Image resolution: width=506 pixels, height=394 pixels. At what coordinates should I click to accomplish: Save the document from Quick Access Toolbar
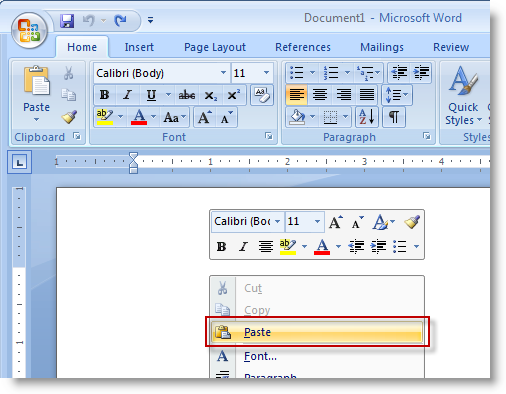(67, 21)
